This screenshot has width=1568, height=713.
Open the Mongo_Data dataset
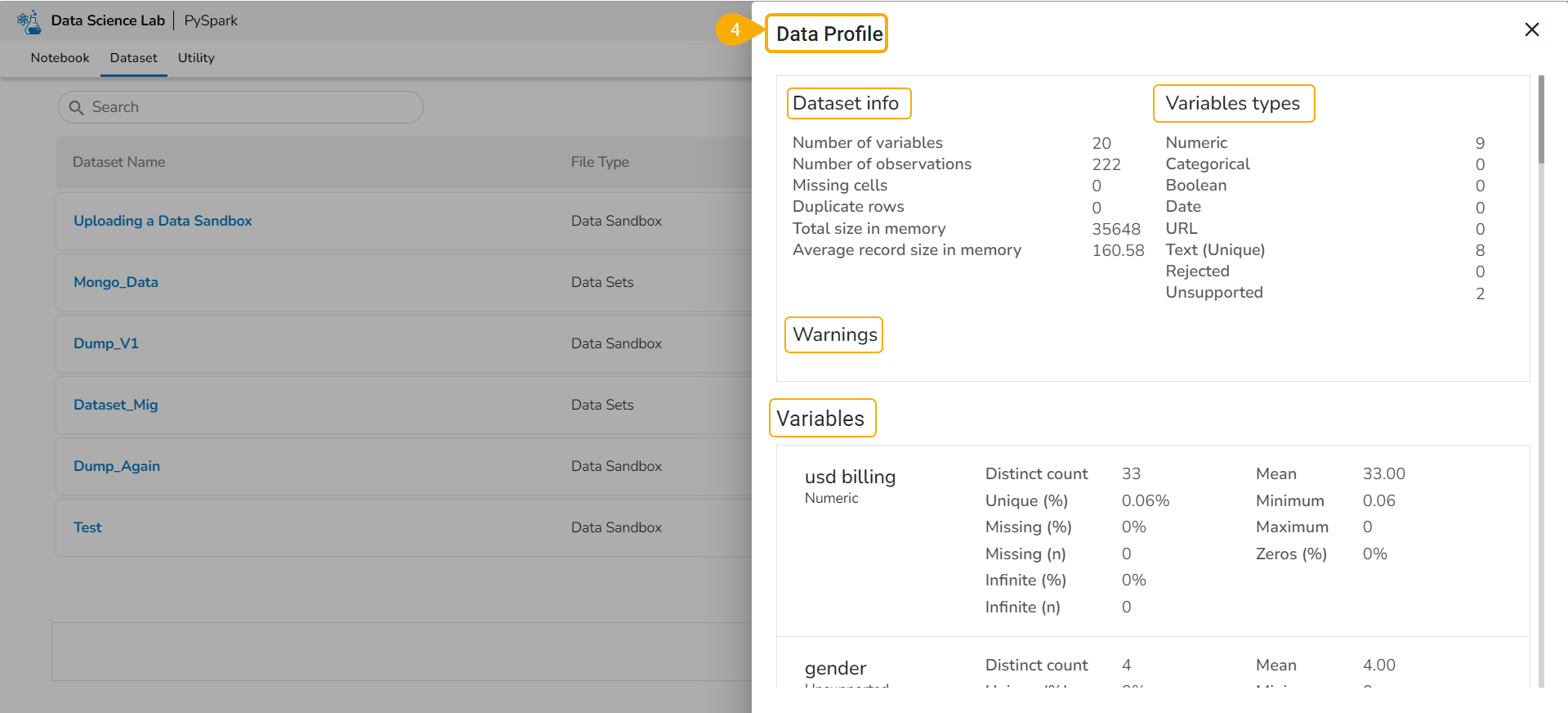click(116, 282)
